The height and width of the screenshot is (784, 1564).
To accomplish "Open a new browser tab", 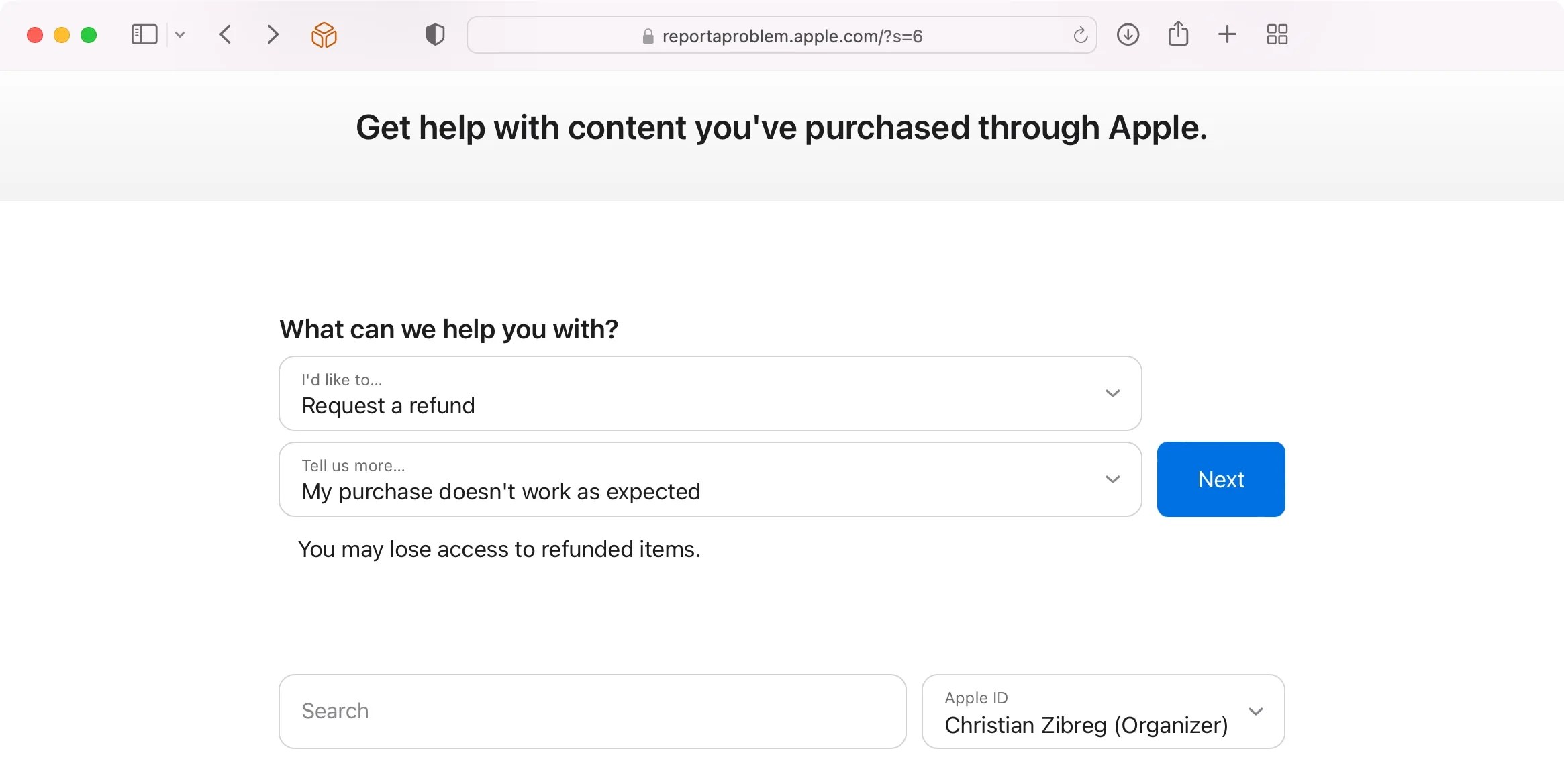I will tap(1227, 34).
